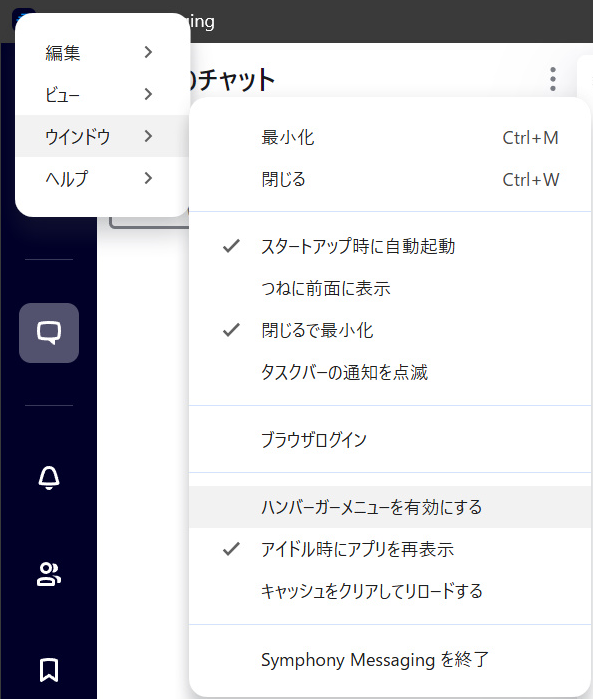Click キャッシュをクリアしてリロードする
The image size is (593, 699).
(x=391, y=591)
